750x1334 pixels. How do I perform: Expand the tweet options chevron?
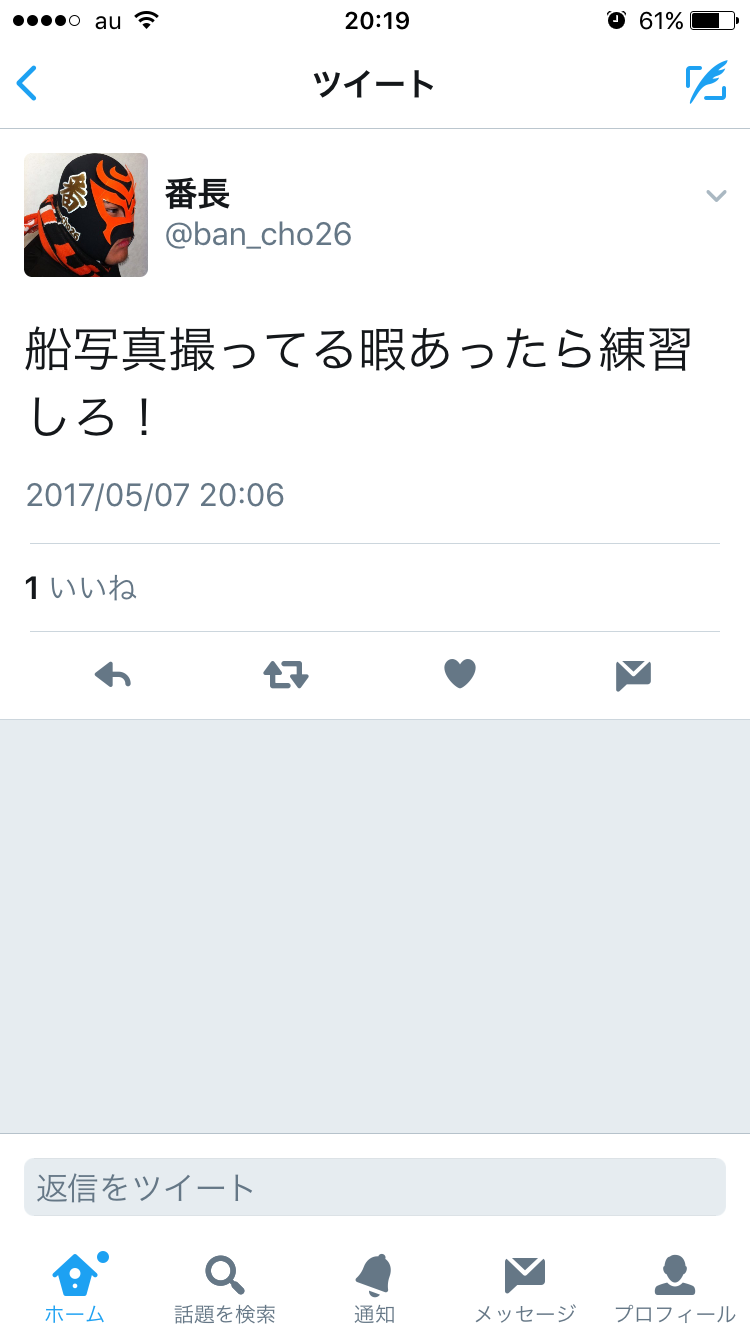point(716,196)
